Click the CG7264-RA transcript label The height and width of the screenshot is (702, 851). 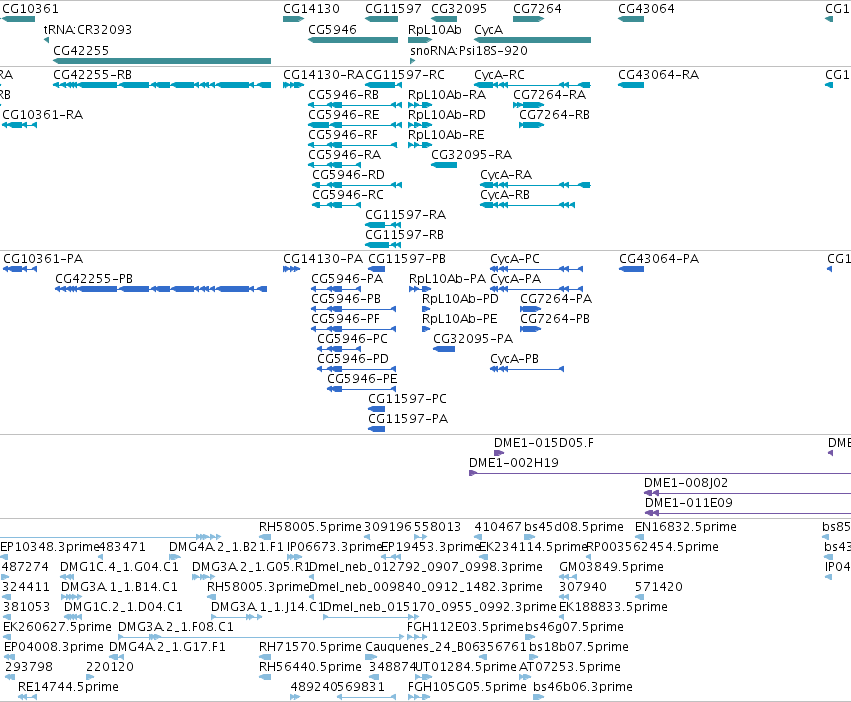[550, 94]
